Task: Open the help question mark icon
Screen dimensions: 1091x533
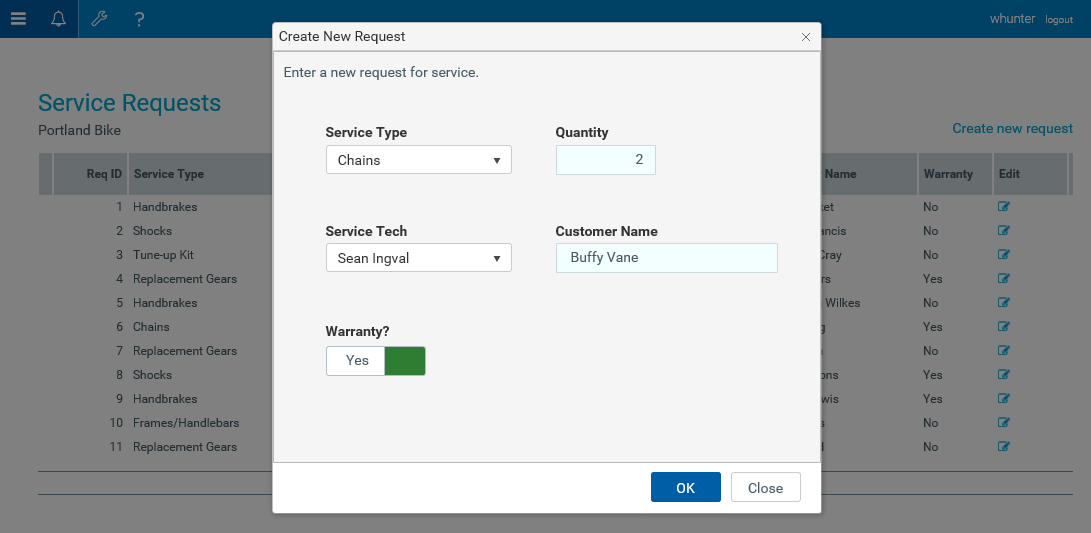Action: point(139,19)
